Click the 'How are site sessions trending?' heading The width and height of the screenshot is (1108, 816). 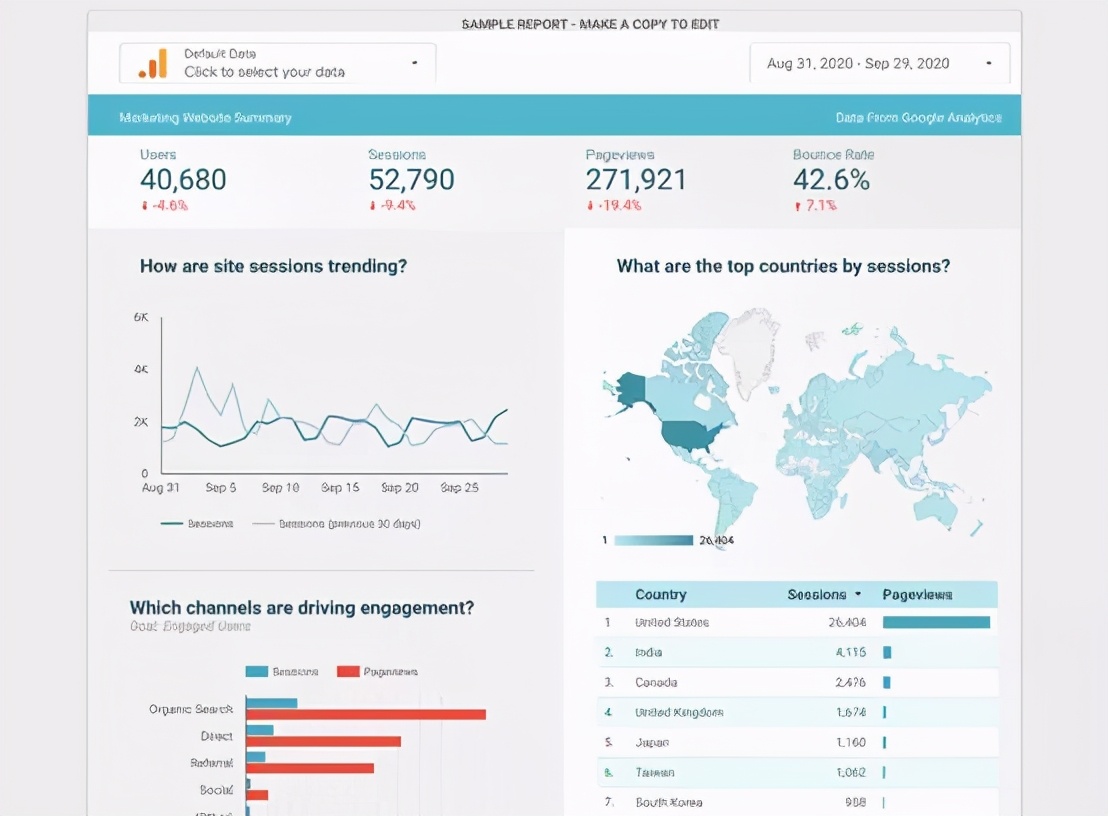(273, 266)
